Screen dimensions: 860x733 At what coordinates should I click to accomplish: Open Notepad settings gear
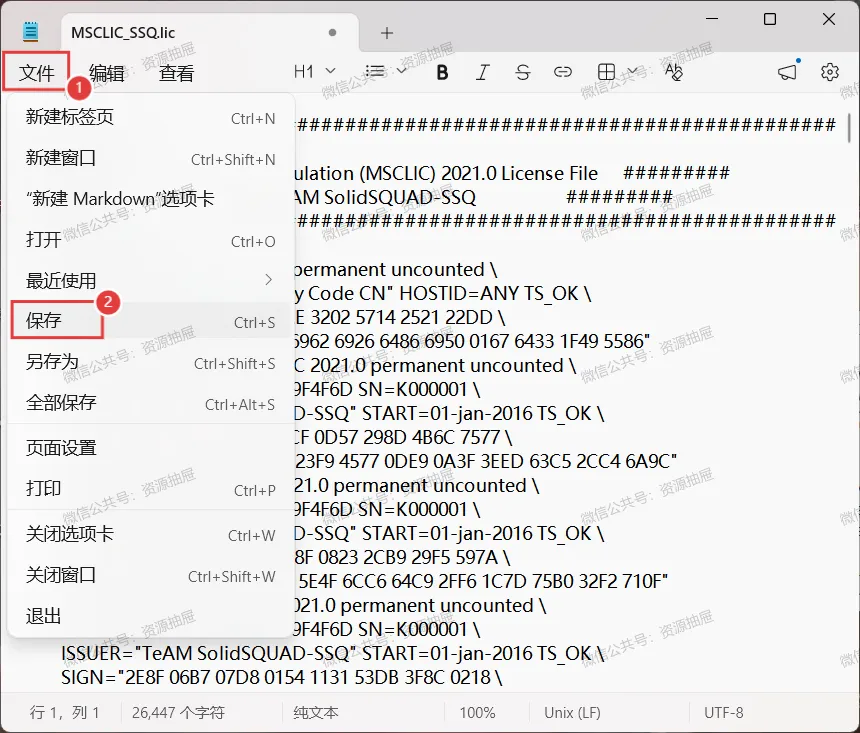(x=830, y=72)
